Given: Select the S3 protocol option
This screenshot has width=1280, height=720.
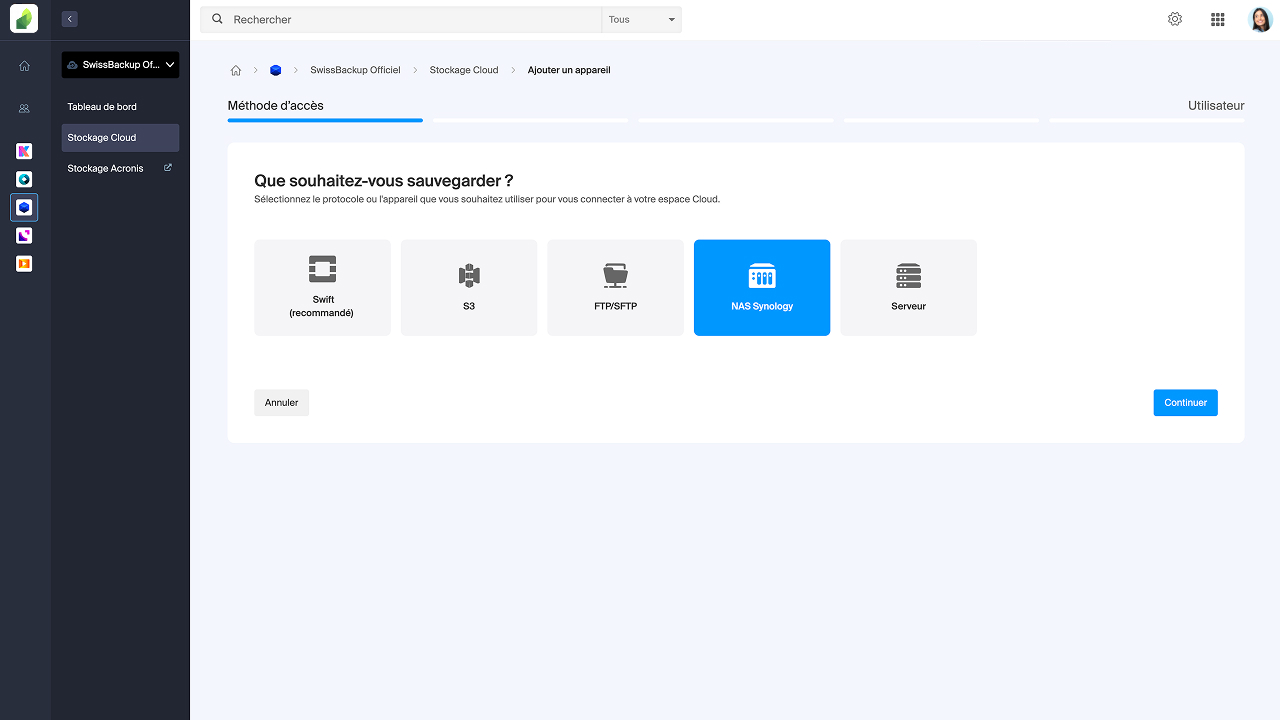Looking at the screenshot, I should pos(468,287).
